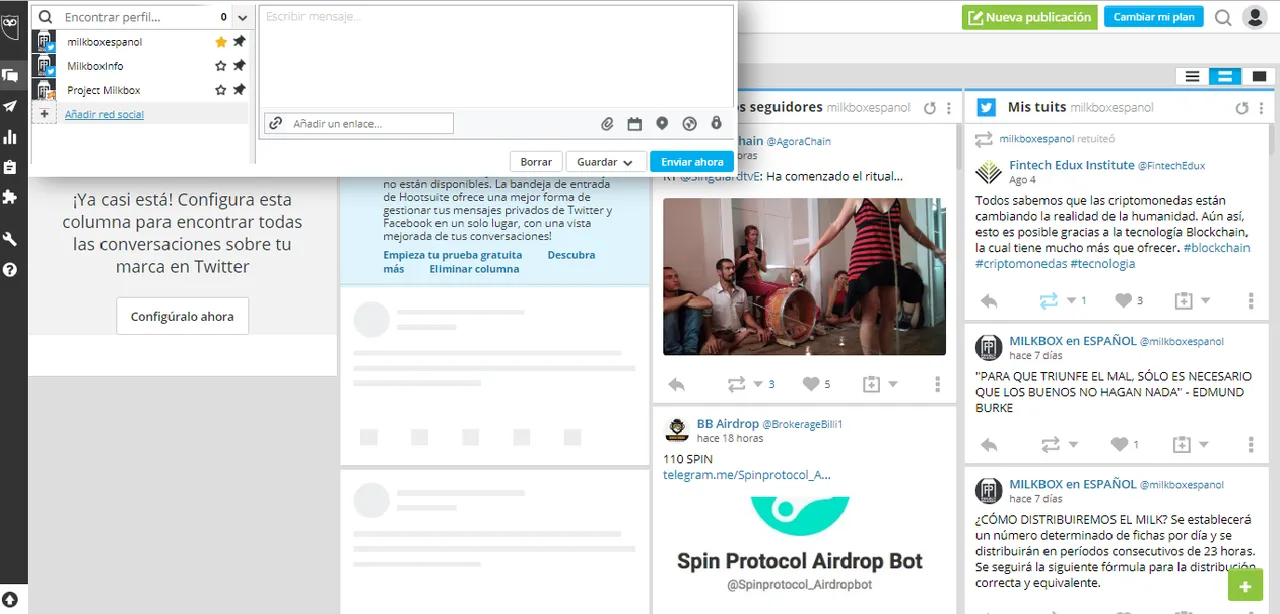Image resolution: width=1280 pixels, height=614 pixels.
Task: Click the search magnifier in top bar
Action: 1223,17
